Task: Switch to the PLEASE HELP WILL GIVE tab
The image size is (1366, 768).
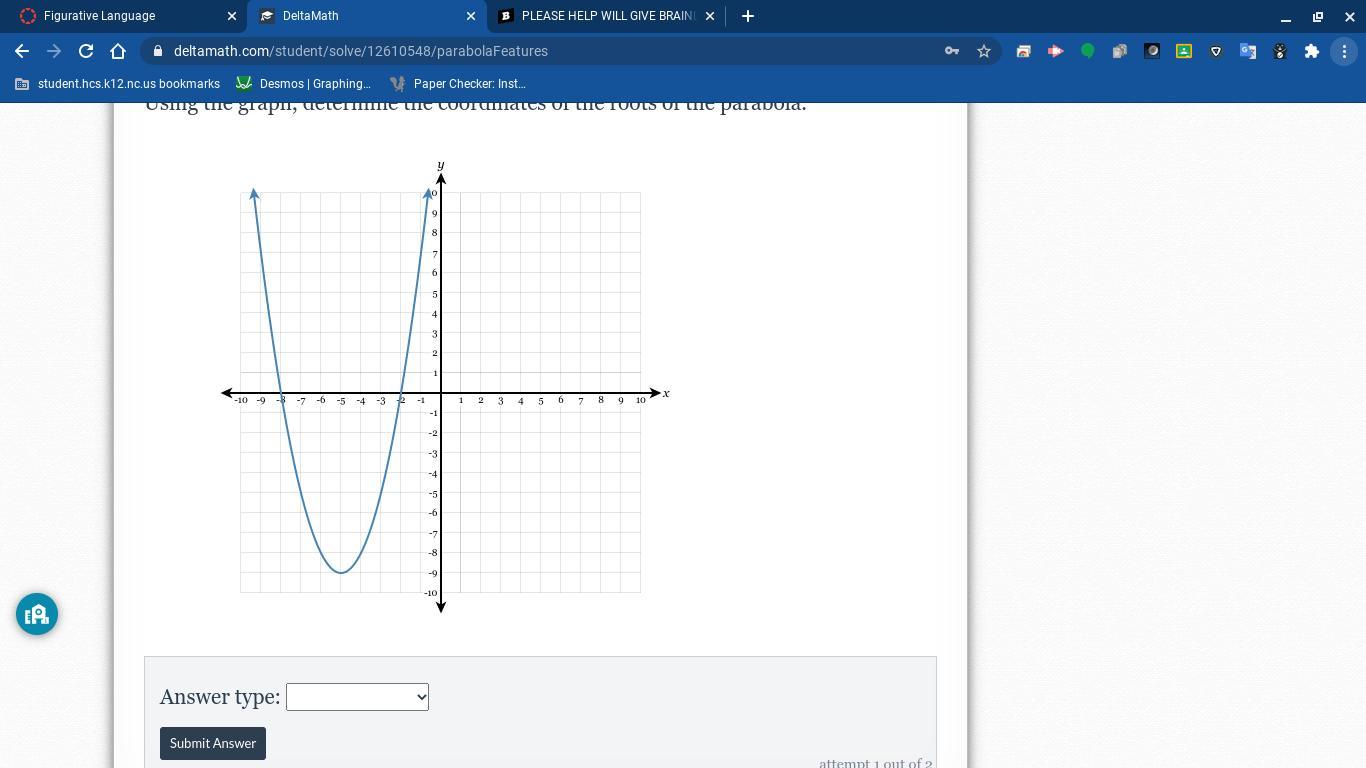Action: (605, 16)
